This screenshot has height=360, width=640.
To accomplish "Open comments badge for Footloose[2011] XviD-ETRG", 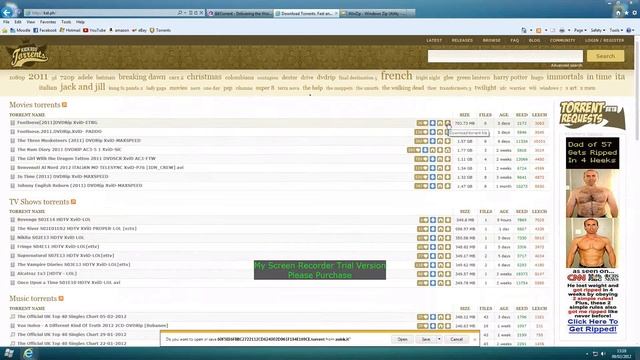I will (422, 123).
